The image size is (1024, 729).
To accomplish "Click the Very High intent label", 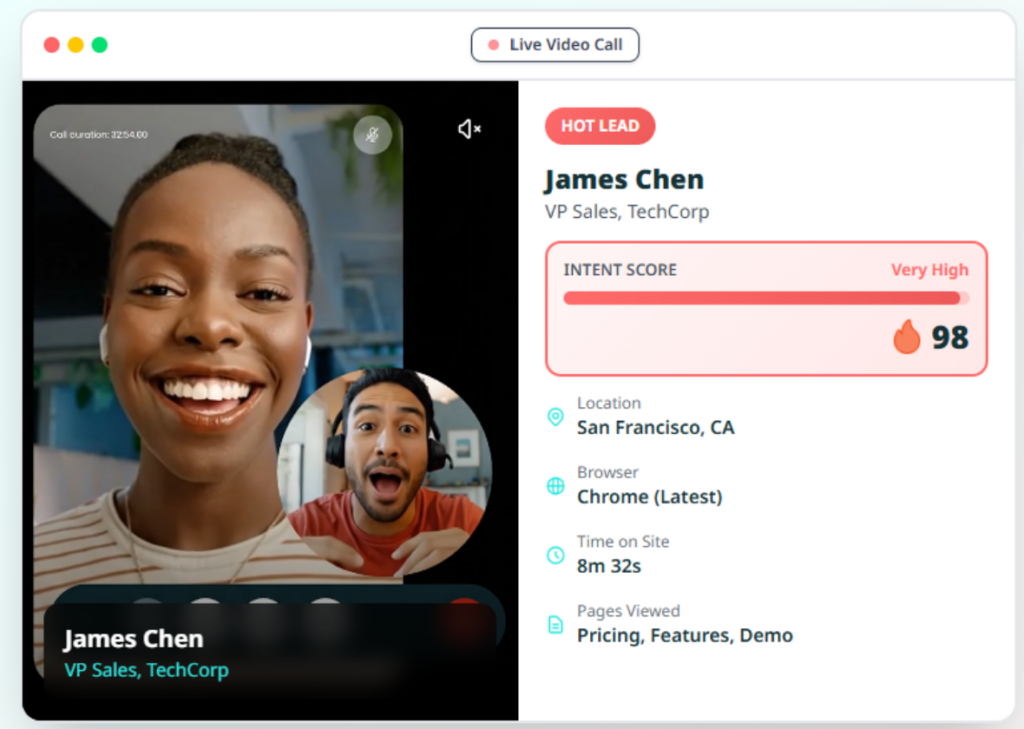I will click(x=929, y=270).
